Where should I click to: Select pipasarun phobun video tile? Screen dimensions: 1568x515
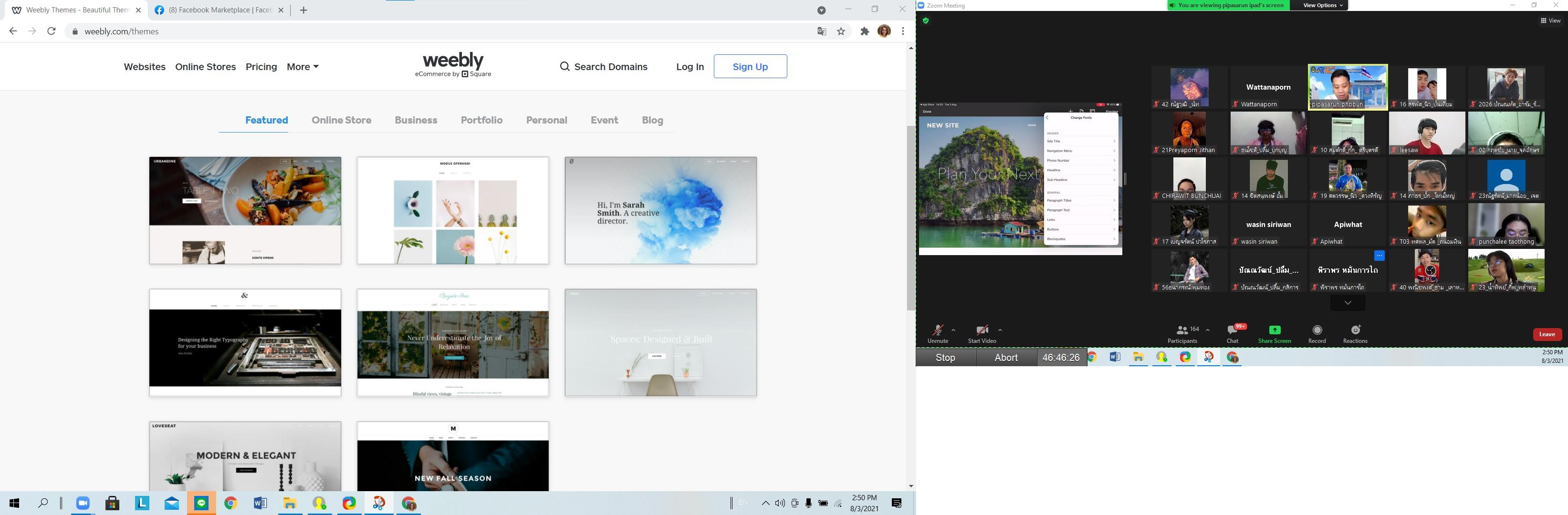(x=1348, y=87)
